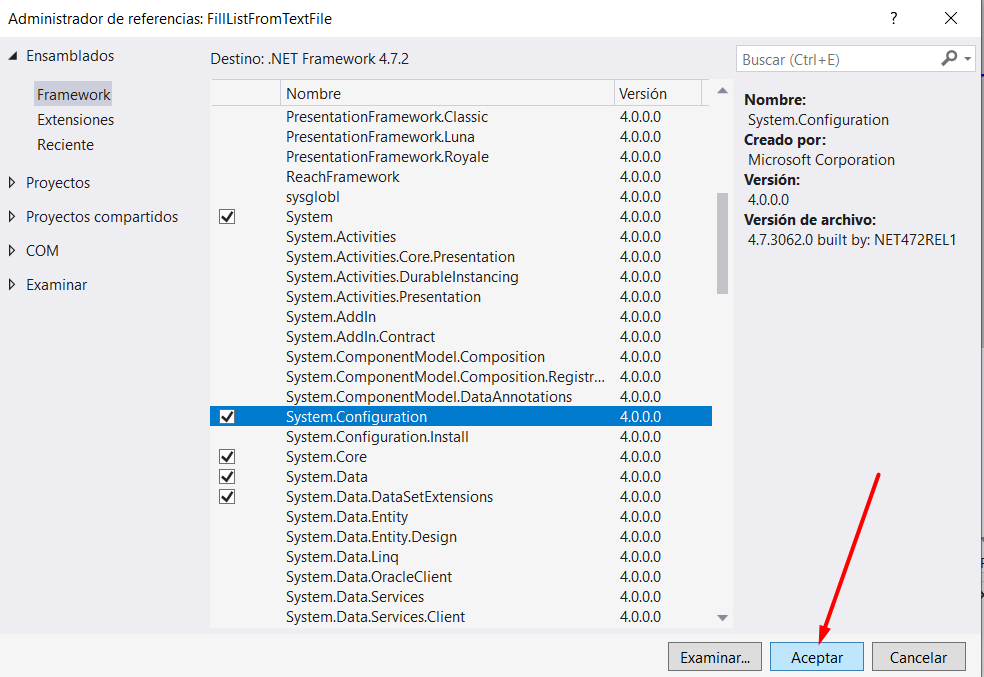The image size is (984, 677).
Task: Click the Examinar... button
Action: coord(714,657)
